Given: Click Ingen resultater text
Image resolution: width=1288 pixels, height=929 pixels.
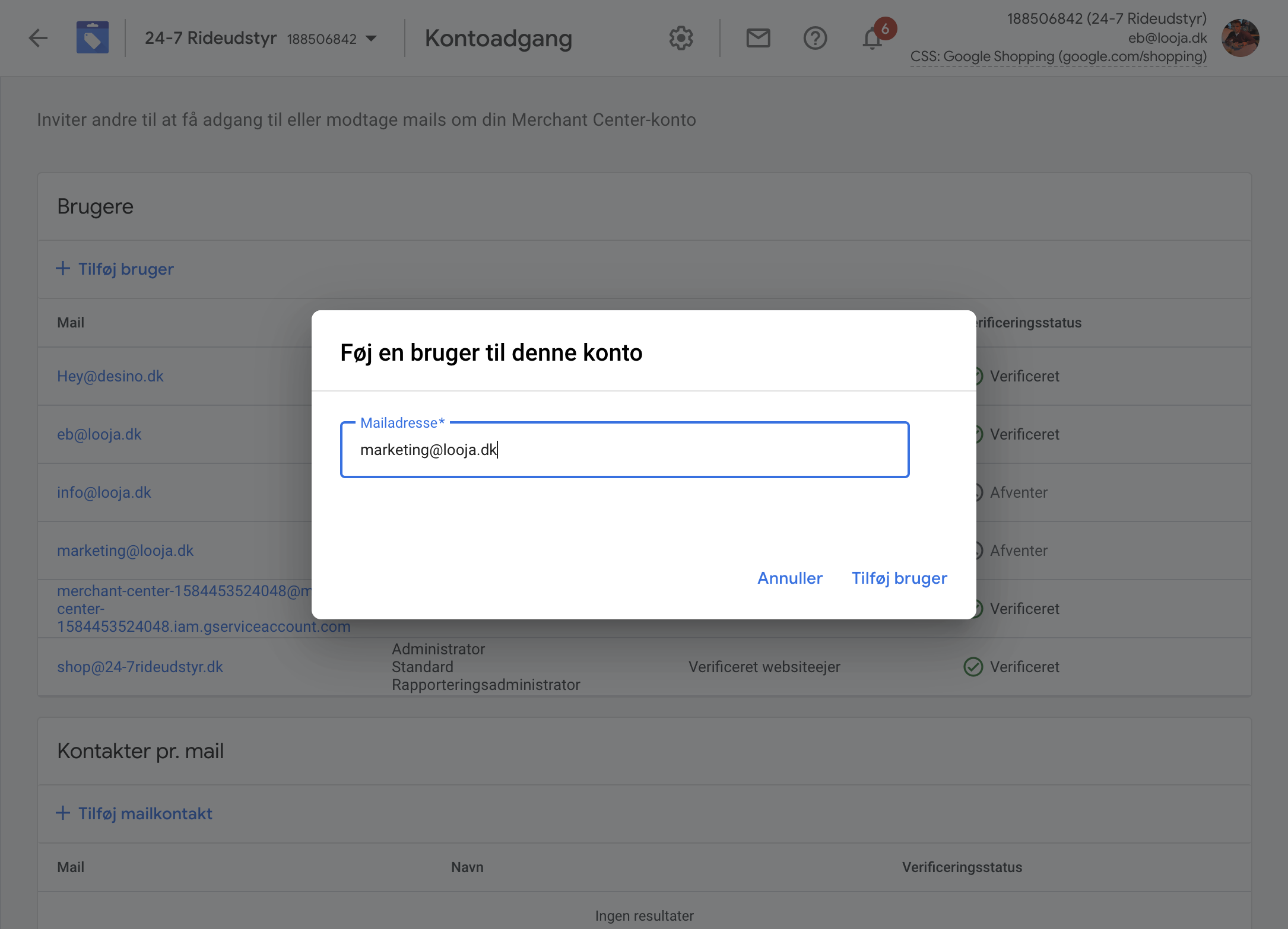Looking at the screenshot, I should (645, 916).
